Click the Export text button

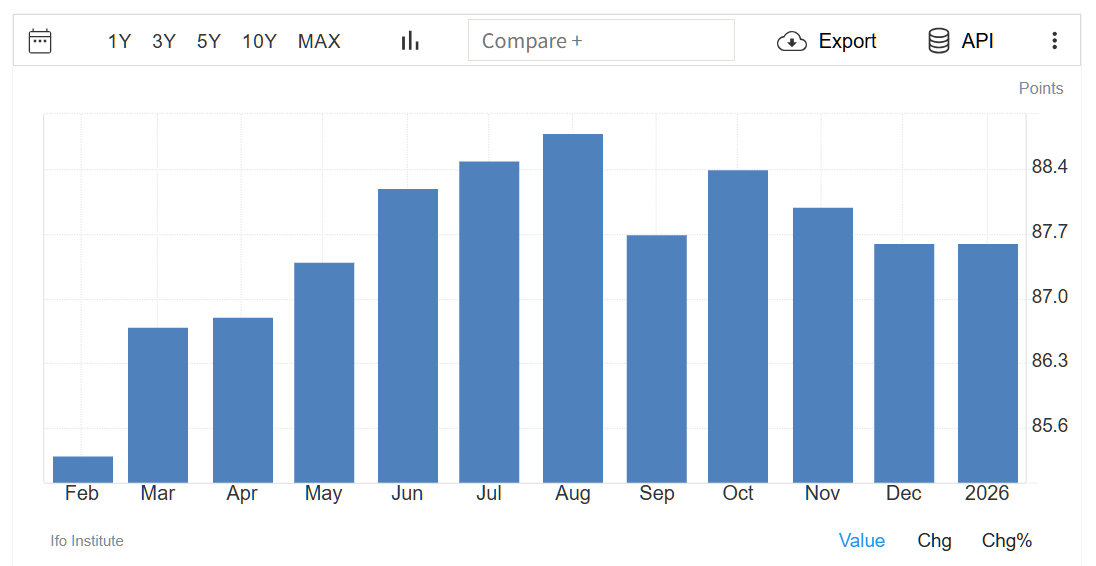[847, 41]
